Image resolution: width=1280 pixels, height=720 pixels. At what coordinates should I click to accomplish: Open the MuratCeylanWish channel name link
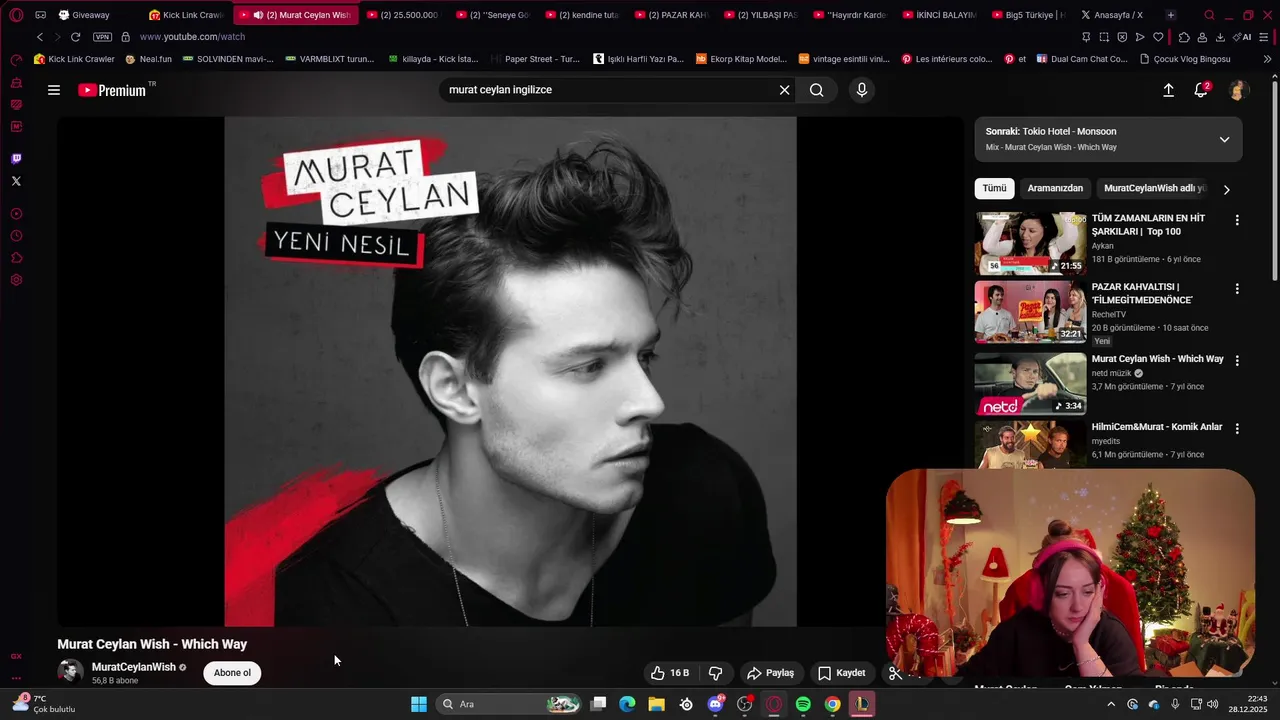[134, 667]
